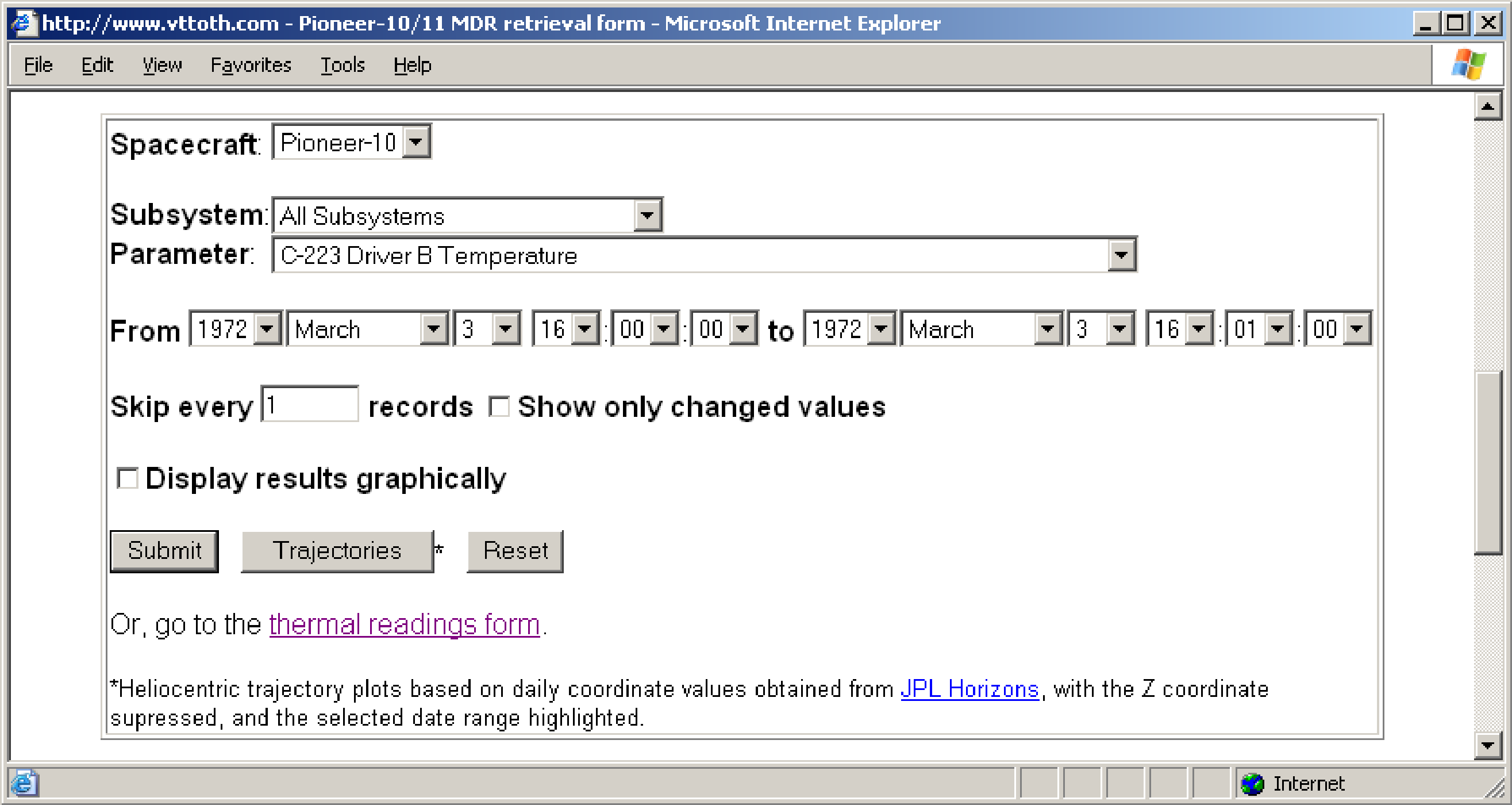
Task: Open the Help menu
Action: 412,64
